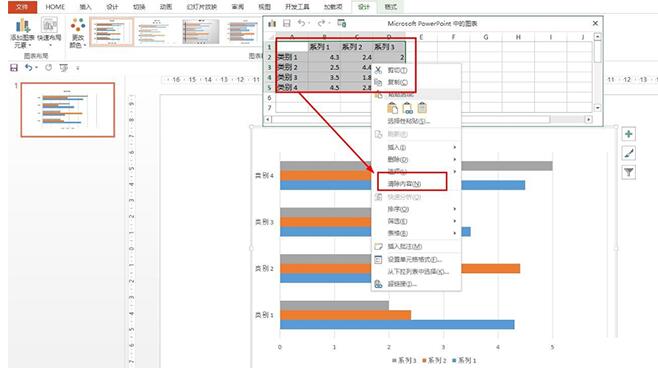Open the Change Colors dropdown

click(x=78, y=33)
